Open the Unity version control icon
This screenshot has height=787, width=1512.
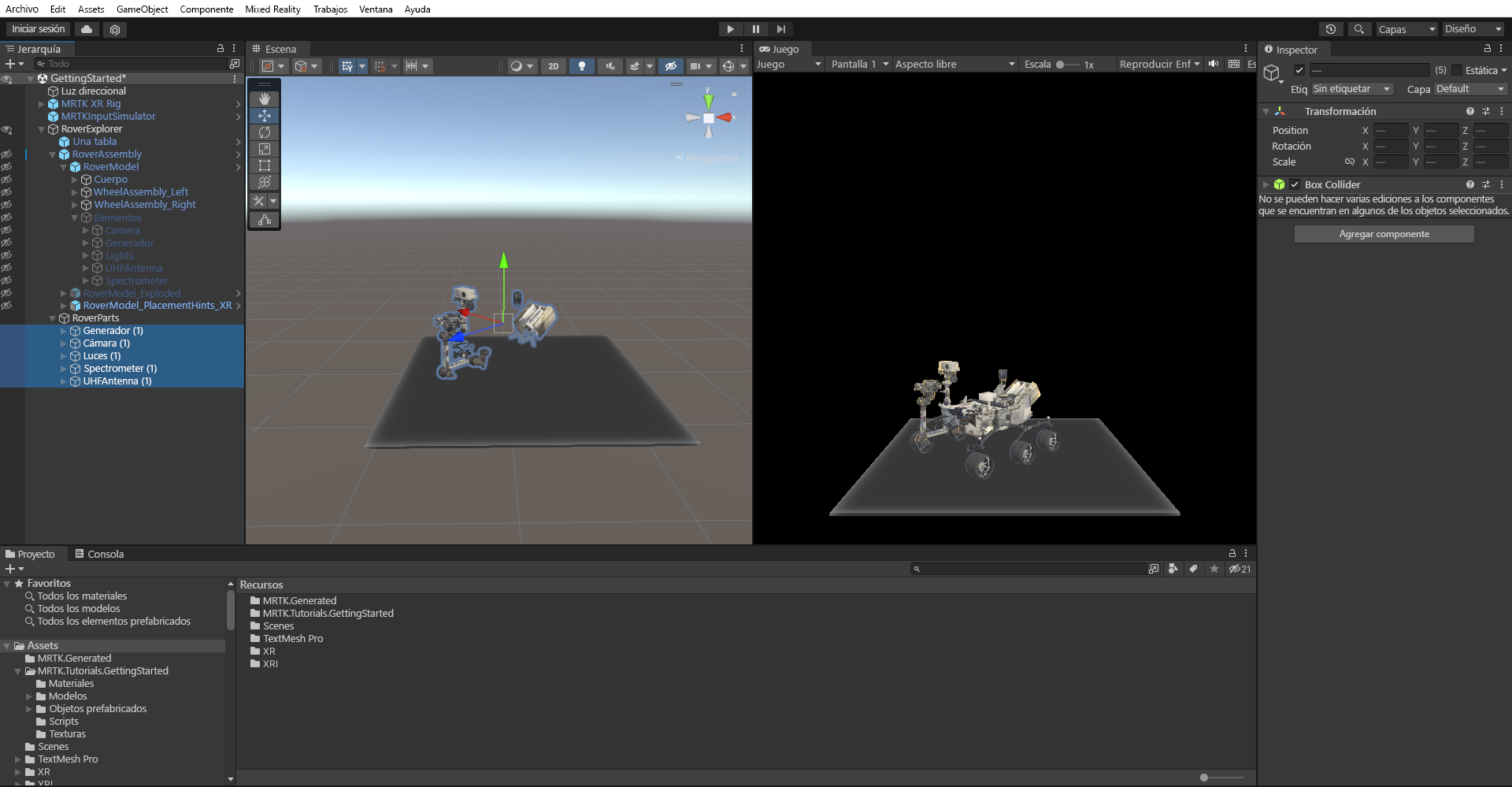(115, 29)
